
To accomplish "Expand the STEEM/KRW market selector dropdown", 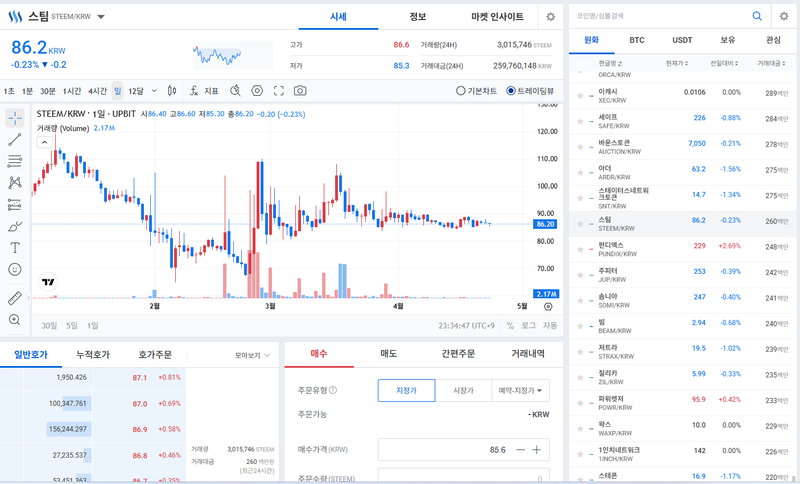I will 101,17.
